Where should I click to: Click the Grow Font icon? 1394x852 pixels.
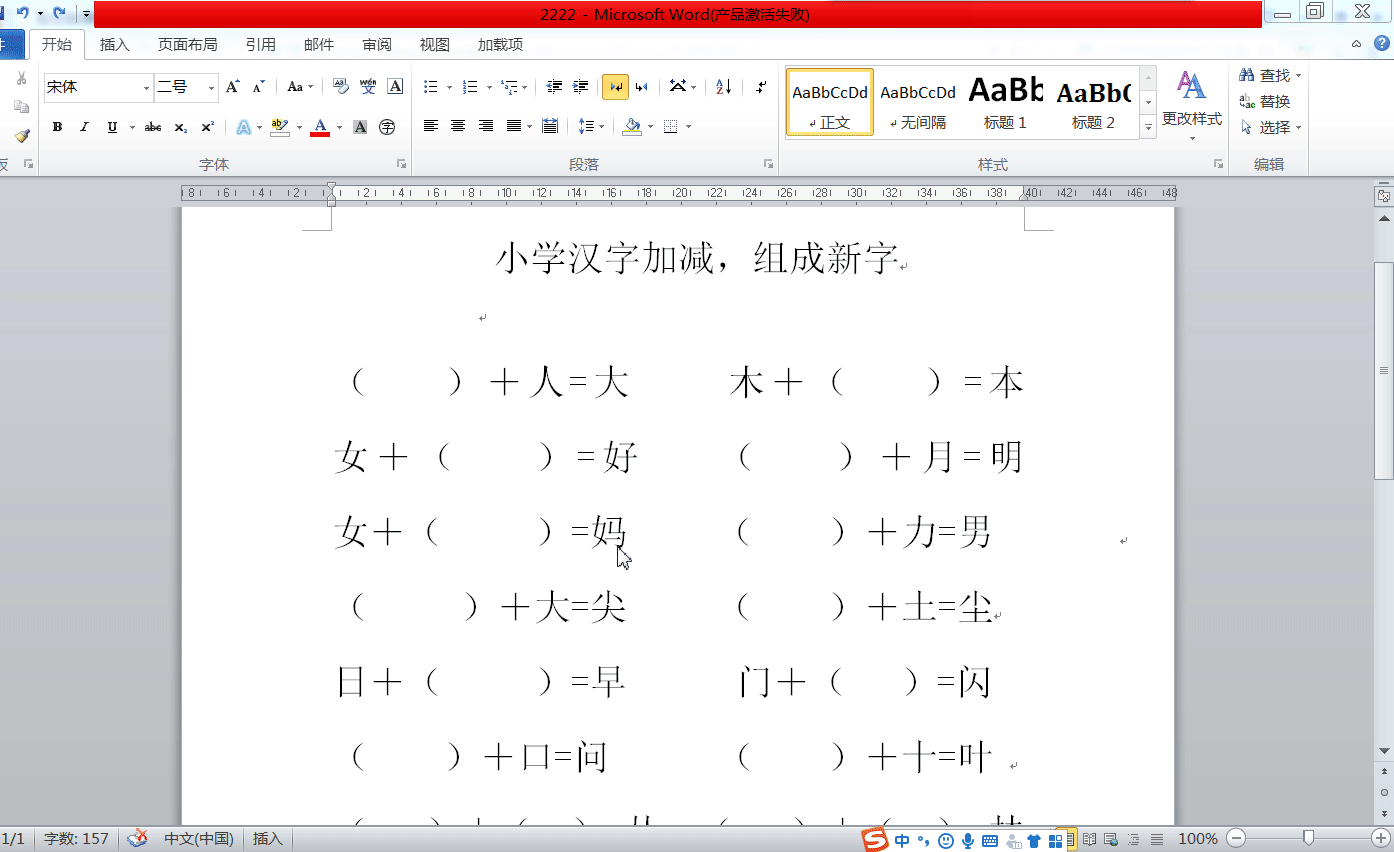(x=232, y=87)
